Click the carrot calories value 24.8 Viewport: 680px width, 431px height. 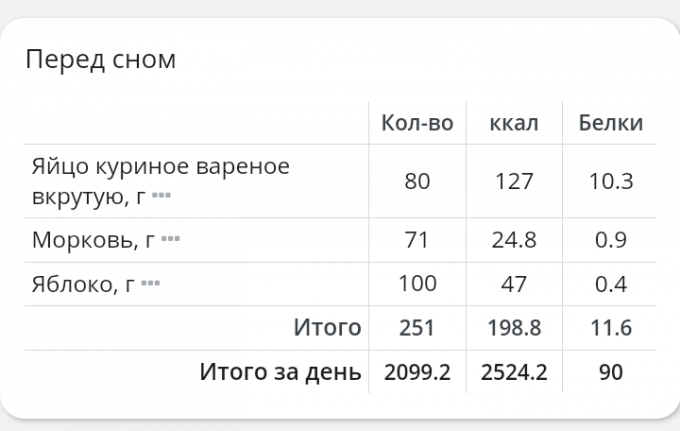point(514,240)
